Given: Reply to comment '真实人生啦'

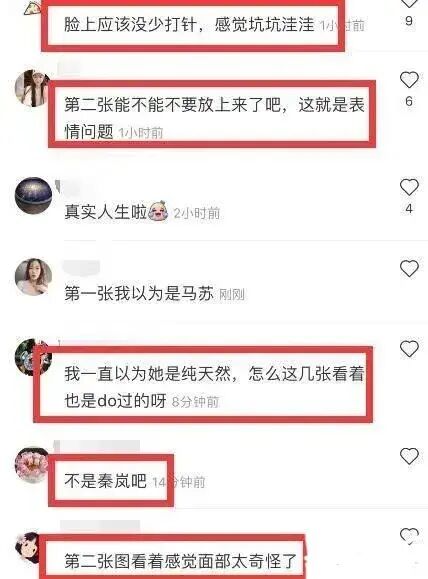Looking at the screenshot, I should pos(106,212).
